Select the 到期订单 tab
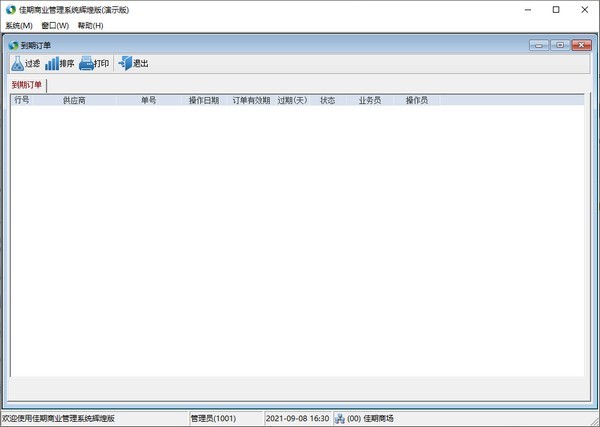The height and width of the screenshot is (427, 600). coord(27,85)
